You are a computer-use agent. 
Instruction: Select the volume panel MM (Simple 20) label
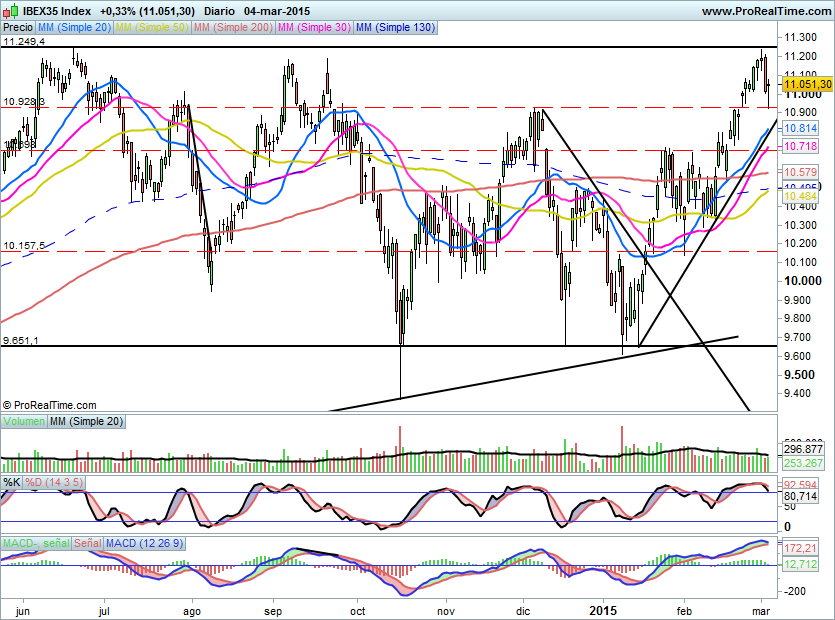coord(86,421)
